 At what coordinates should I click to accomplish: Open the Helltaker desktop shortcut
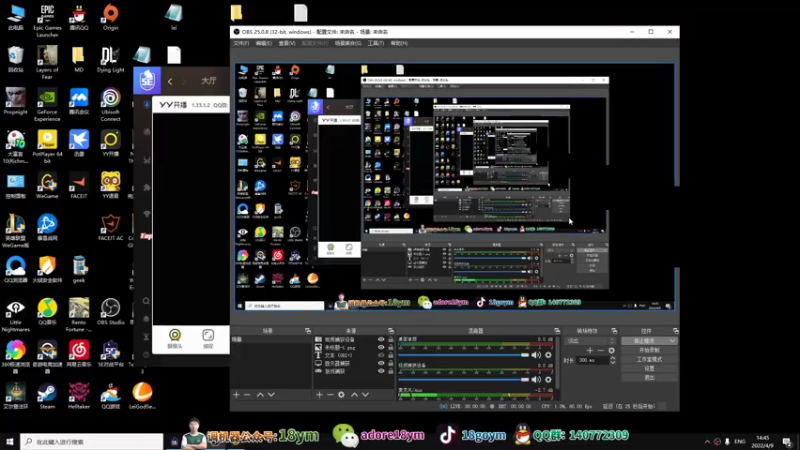(x=79, y=396)
